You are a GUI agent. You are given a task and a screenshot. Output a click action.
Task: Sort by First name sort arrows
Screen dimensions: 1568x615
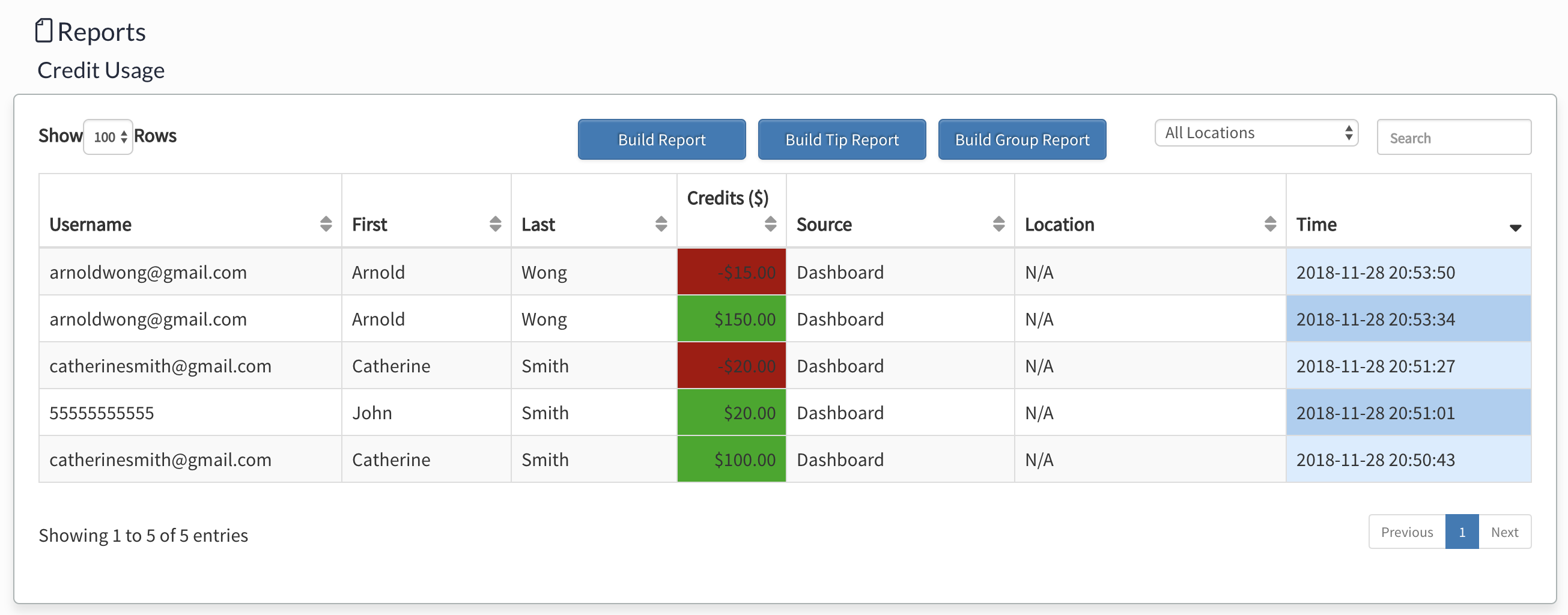tap(495, 224)
